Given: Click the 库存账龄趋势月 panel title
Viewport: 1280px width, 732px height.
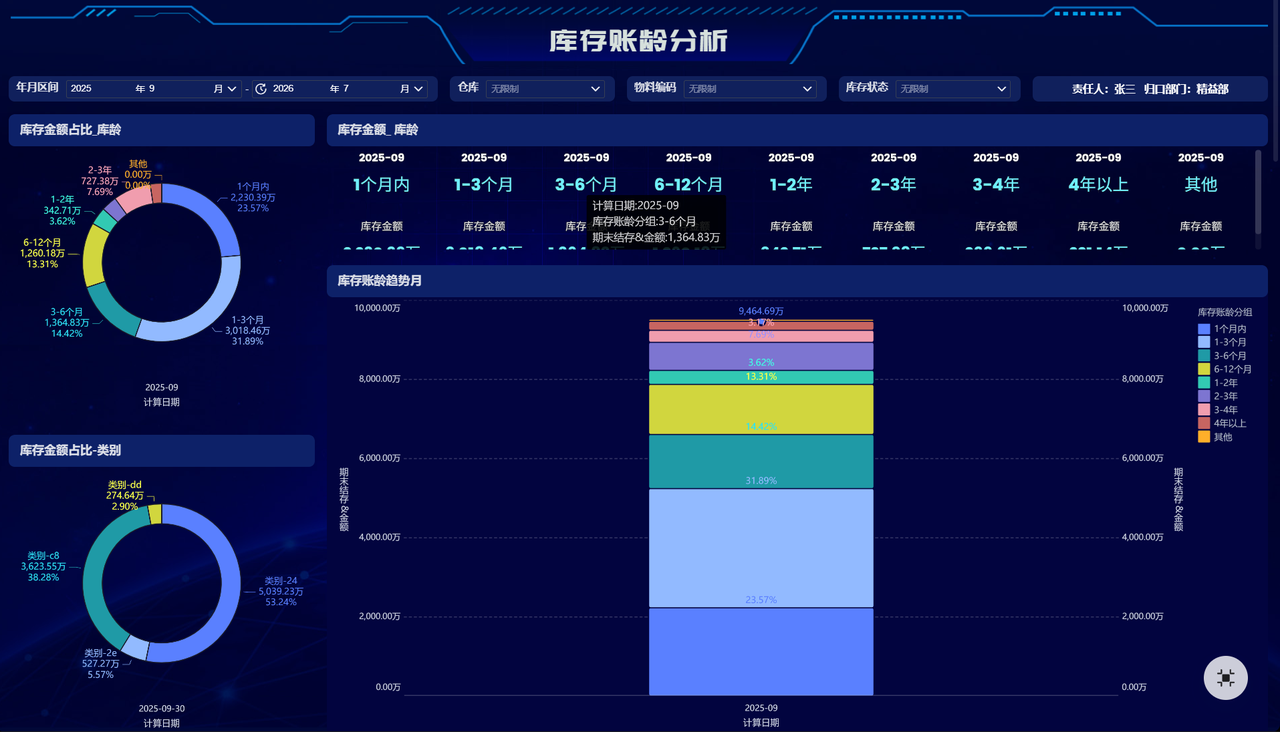Looking at the screenshot, I should tap(380, 281).
